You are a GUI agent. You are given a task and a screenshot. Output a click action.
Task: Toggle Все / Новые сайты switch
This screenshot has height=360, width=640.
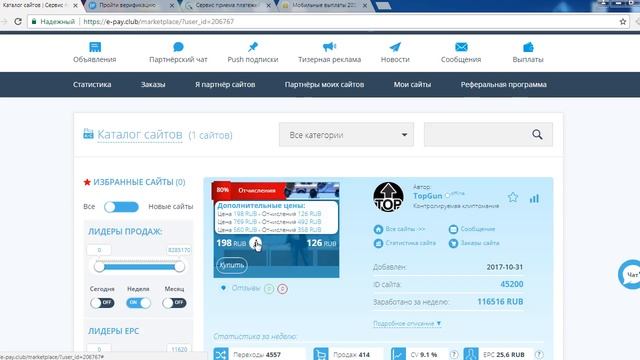[121, 207]
